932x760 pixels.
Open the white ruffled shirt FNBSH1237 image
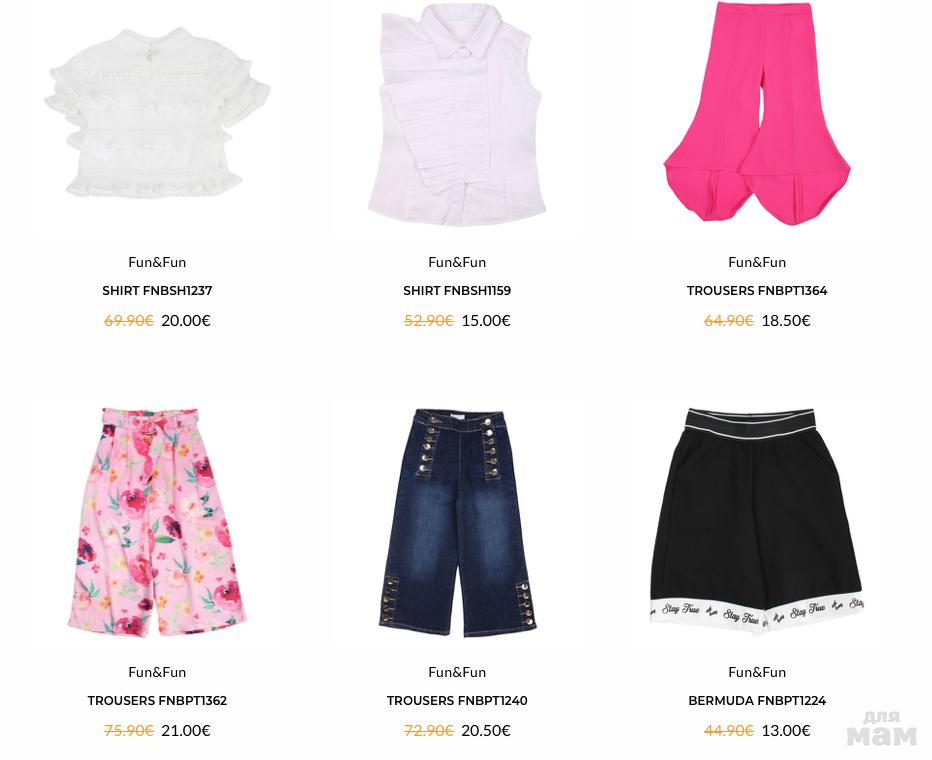click(x=157, y=113)
